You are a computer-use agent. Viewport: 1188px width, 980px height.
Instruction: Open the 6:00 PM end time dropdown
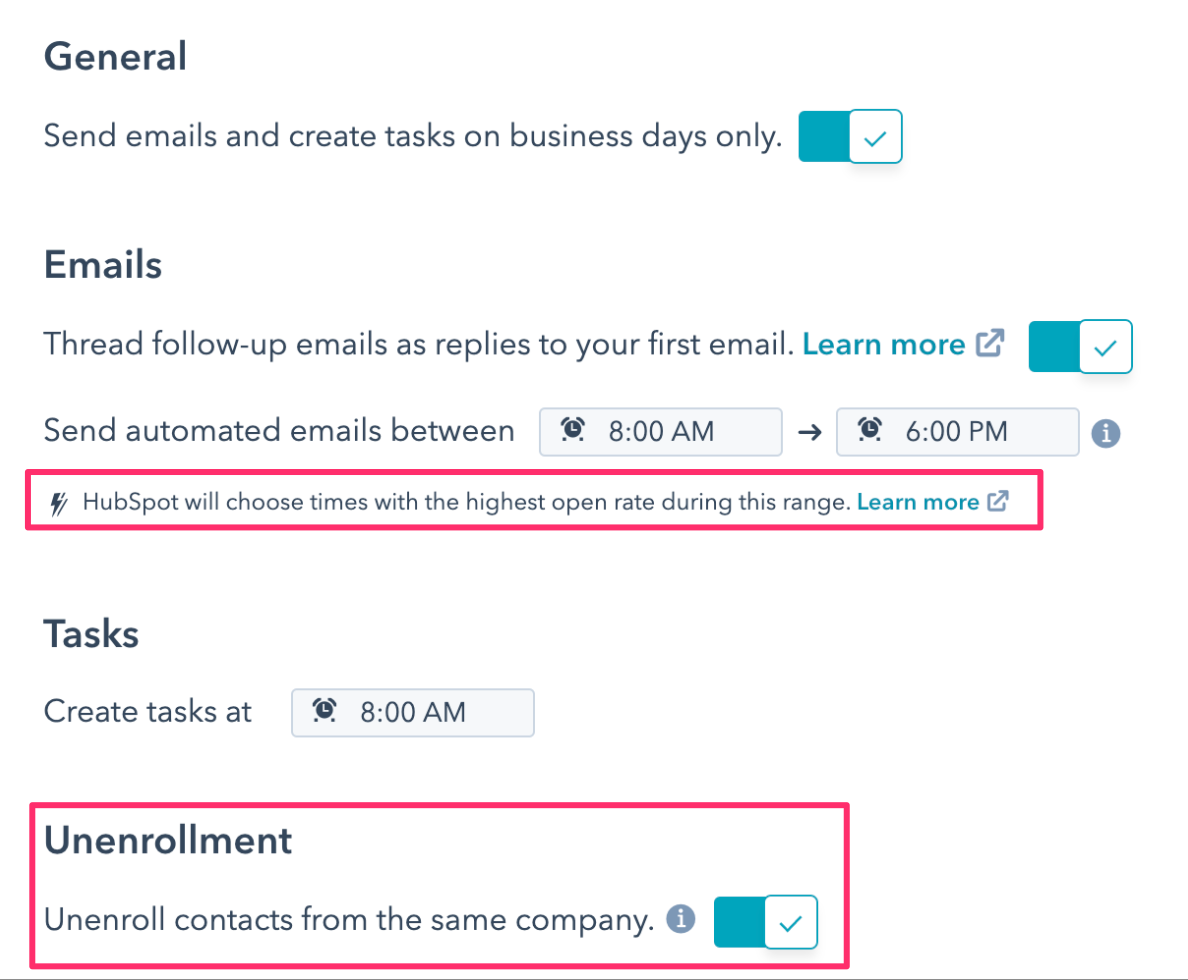click(957, 432)
